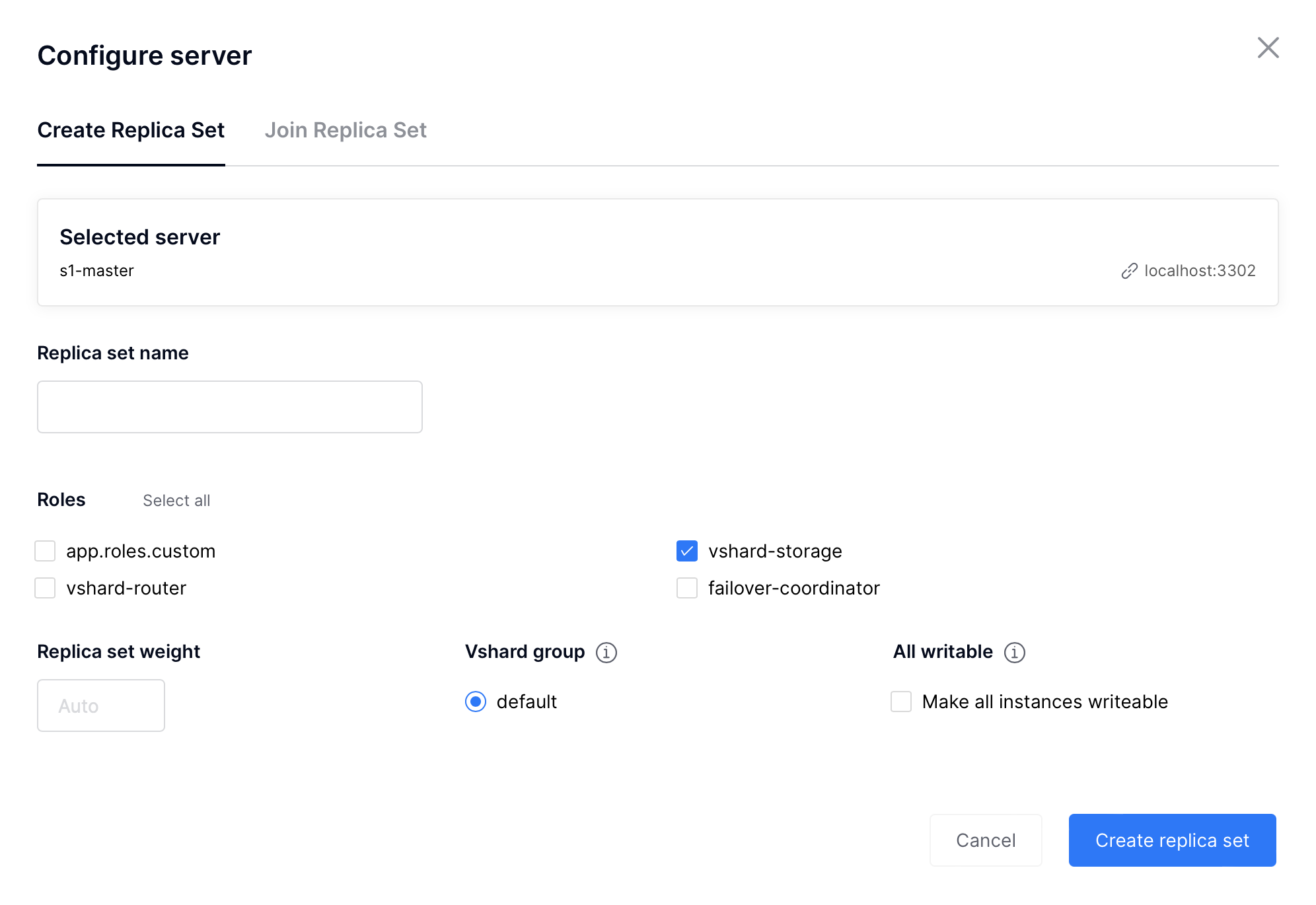Check the vshard-router role
This screenshot has height=905, width=1316.
45,588
